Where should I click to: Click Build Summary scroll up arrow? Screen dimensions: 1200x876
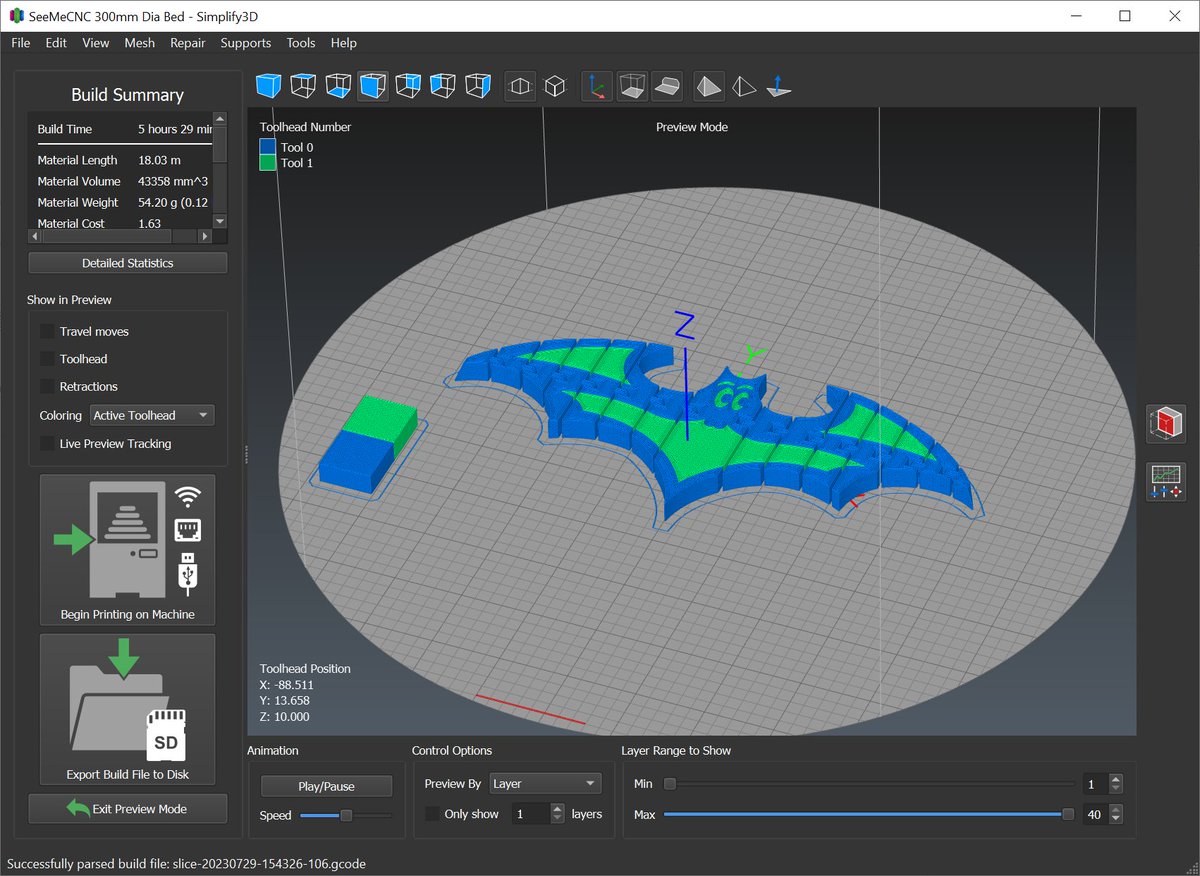pos(220,117)
